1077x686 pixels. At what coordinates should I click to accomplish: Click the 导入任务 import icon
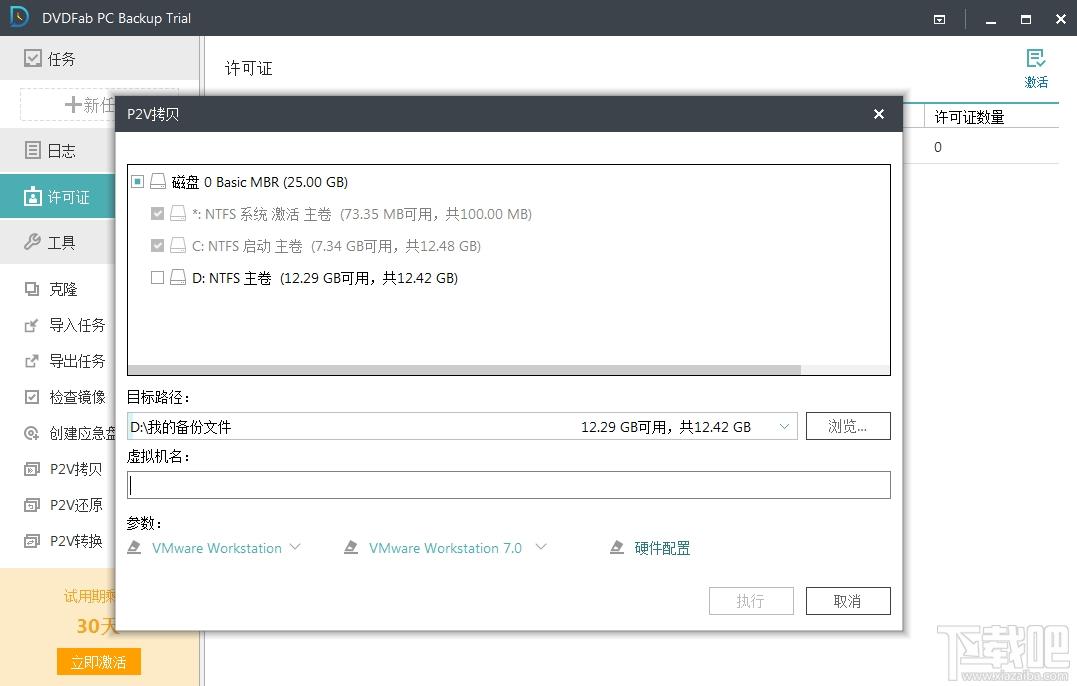32,325
